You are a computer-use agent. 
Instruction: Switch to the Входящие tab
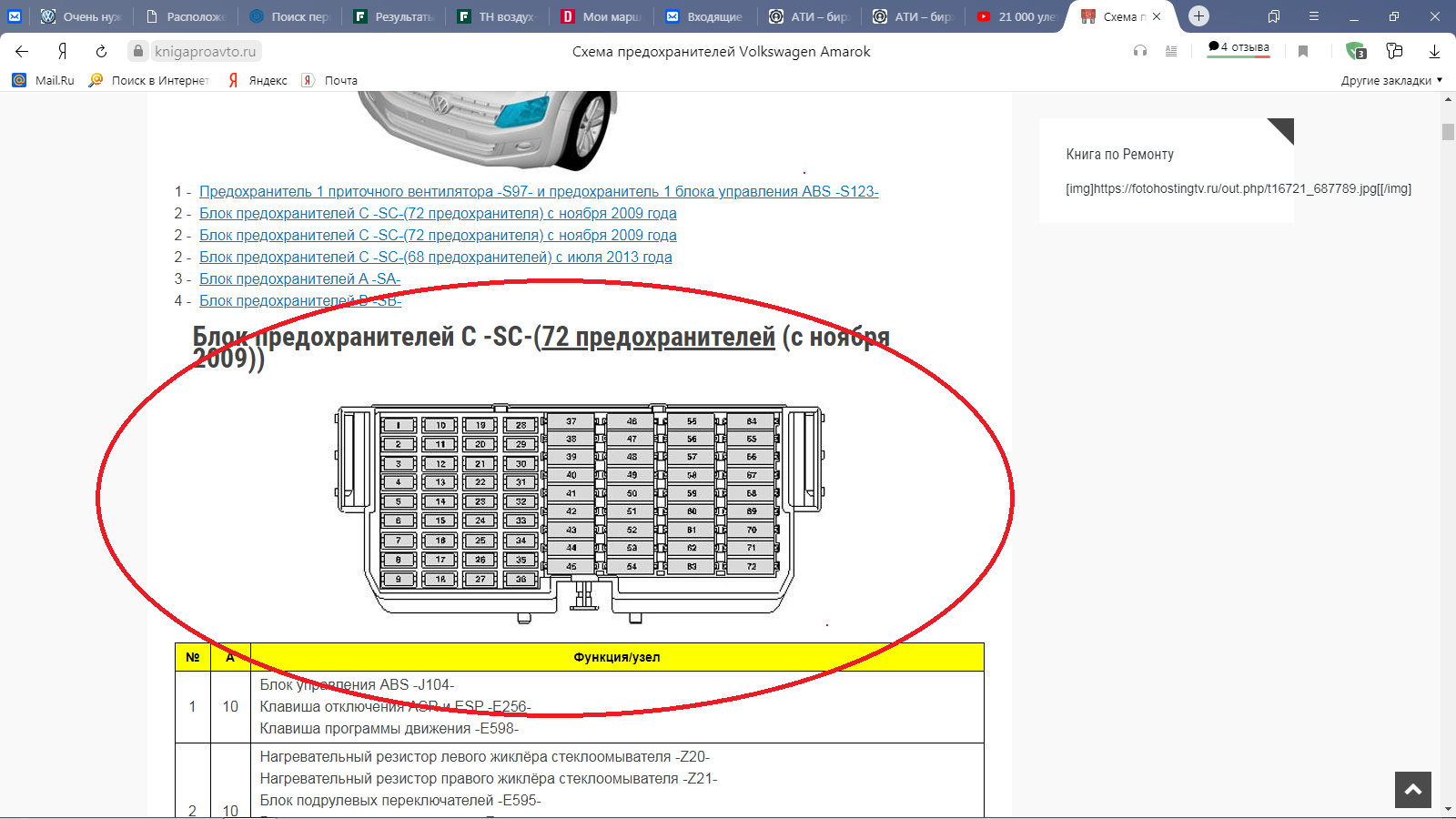coord(704,16)
